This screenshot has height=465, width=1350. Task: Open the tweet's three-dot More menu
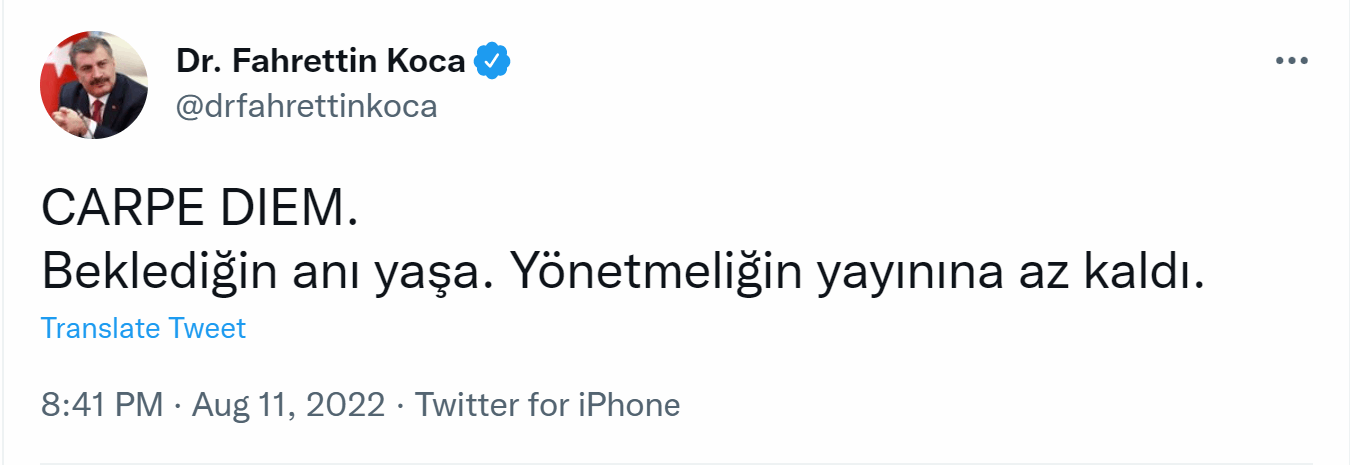[x=1292, y=62]
